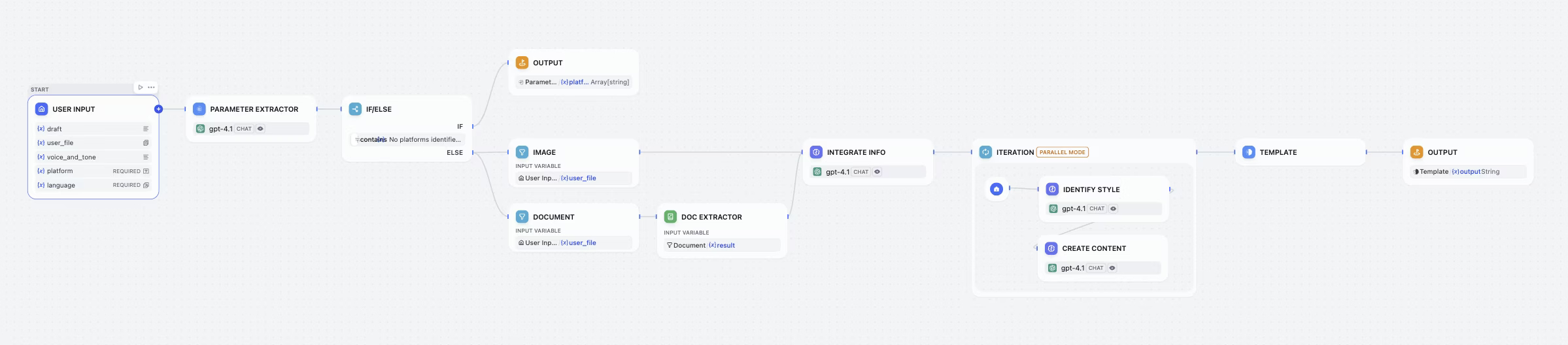Click the User Input home icon

pyautogui.click(x=42, y=109)
